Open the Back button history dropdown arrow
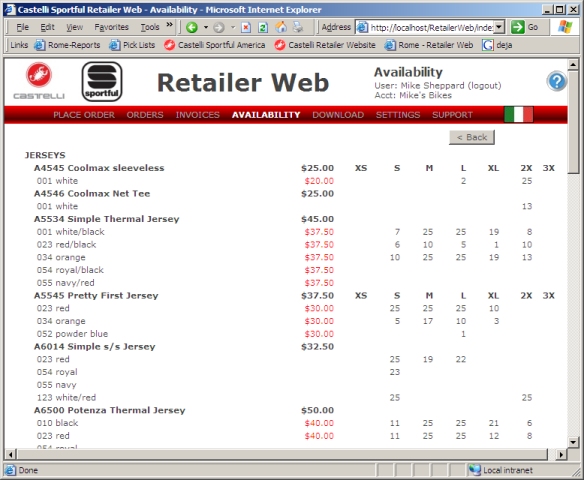 [206, 27]
